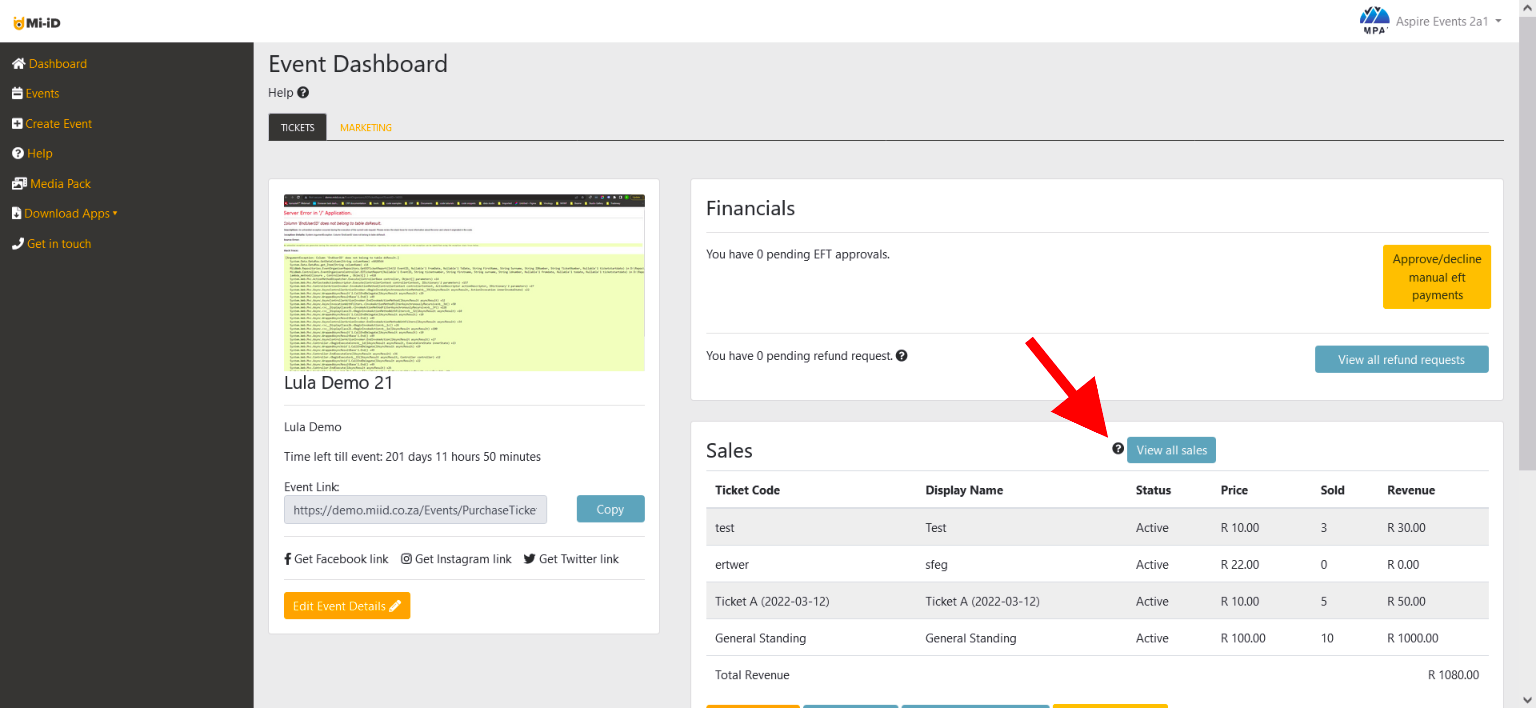Click the R 22.00 price cell
Viewport: 1536px width, 708px height.
coord(1240,564)
